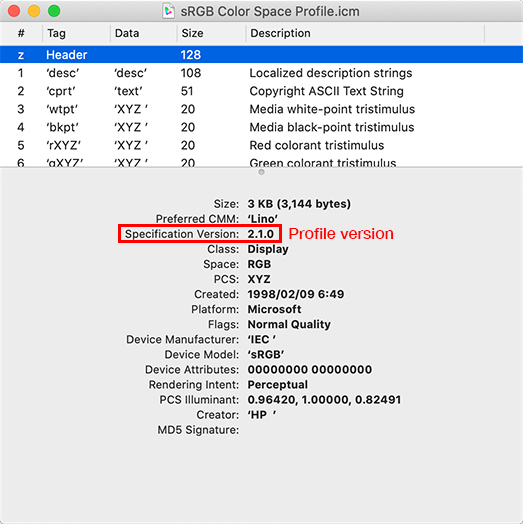Grab the split-view divider handle dot
Image resolution: width=523 pixels, height=524 pixels.
(261, 172)
